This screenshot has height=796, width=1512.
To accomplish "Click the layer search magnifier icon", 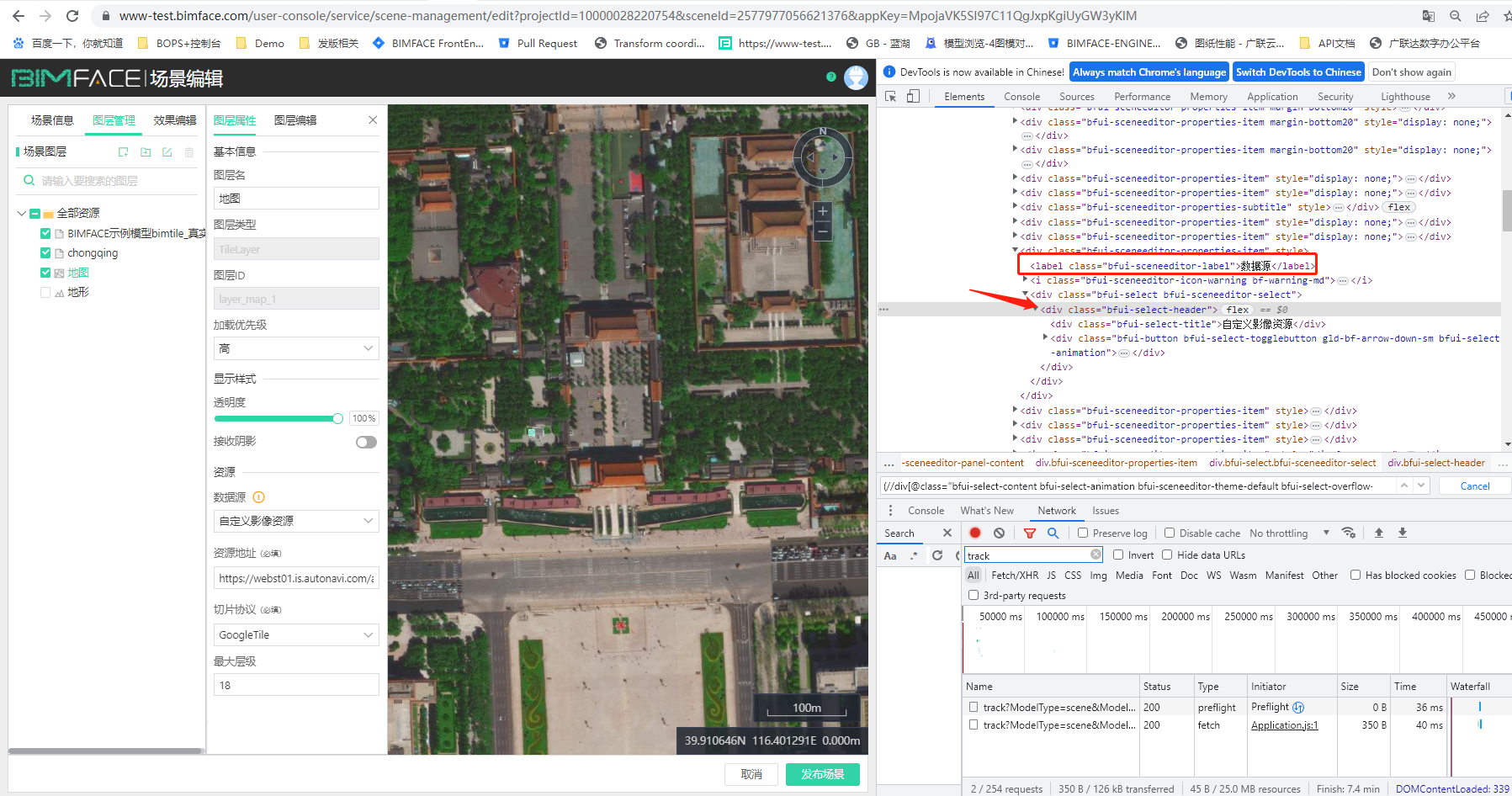I will pos(29,181).
